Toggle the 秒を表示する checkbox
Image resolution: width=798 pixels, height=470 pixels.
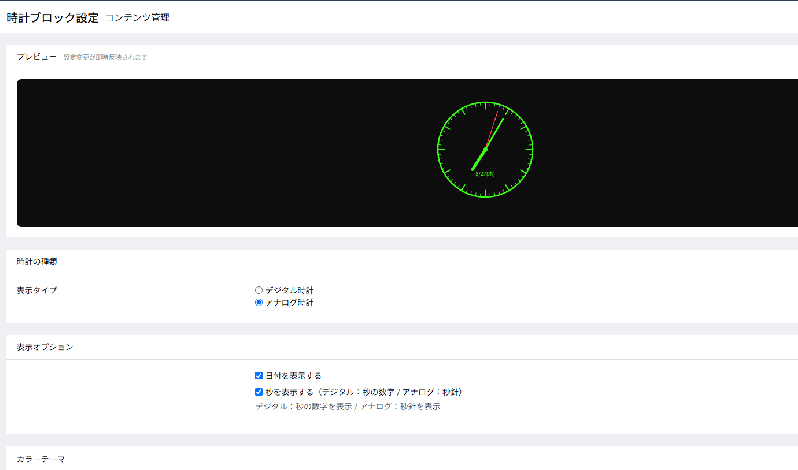(259, 392)
